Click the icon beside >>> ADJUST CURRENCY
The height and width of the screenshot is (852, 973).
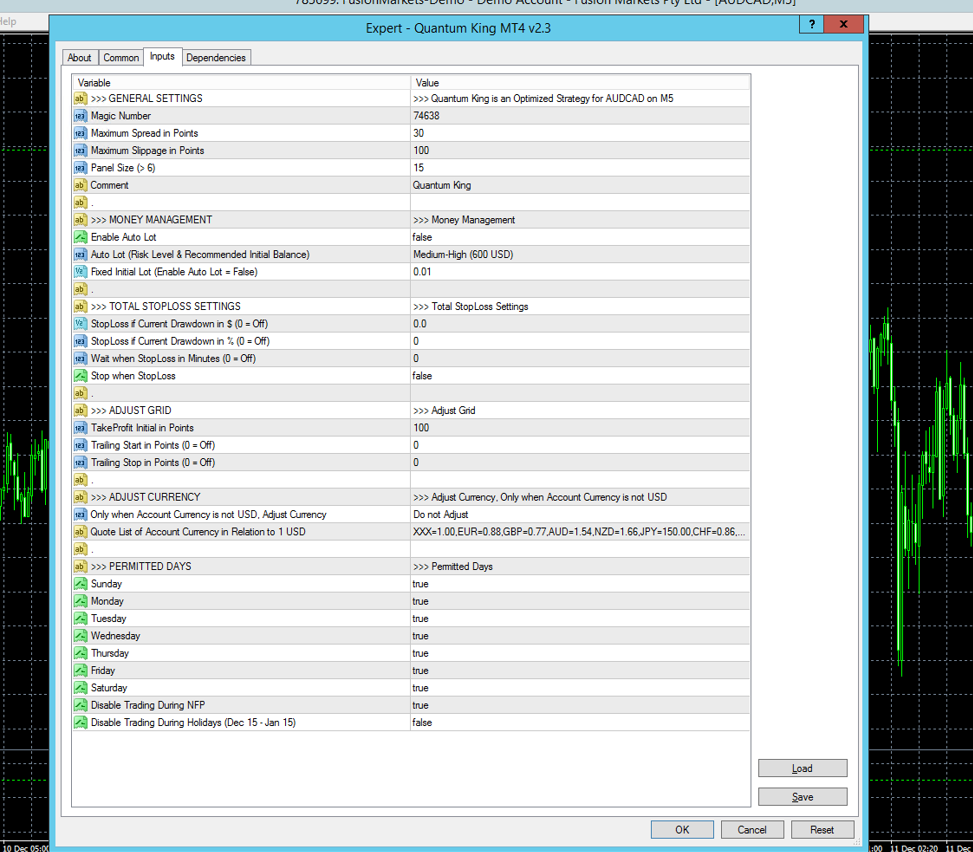coord(80,498)
